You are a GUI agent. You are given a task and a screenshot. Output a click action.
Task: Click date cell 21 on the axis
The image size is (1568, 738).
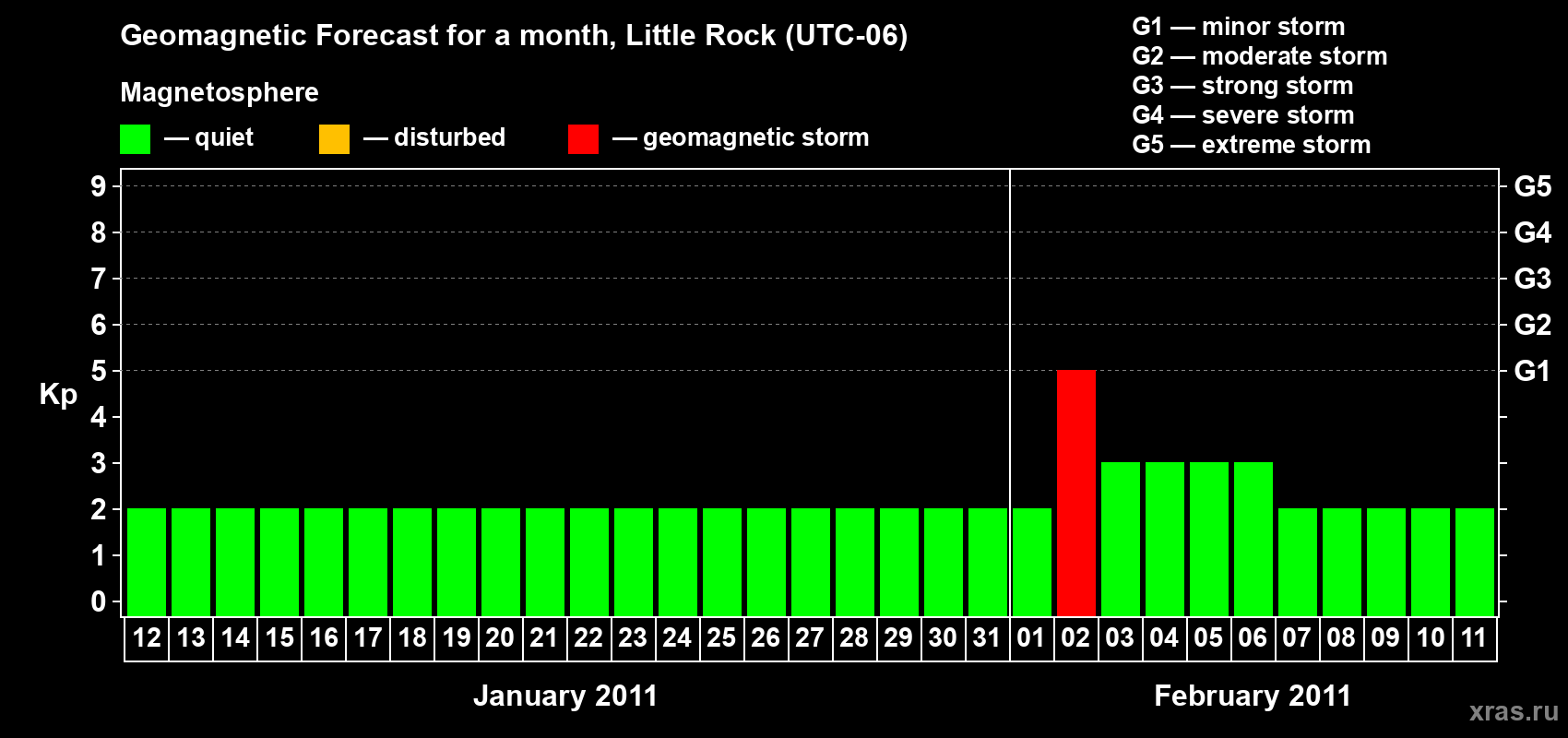545,638
